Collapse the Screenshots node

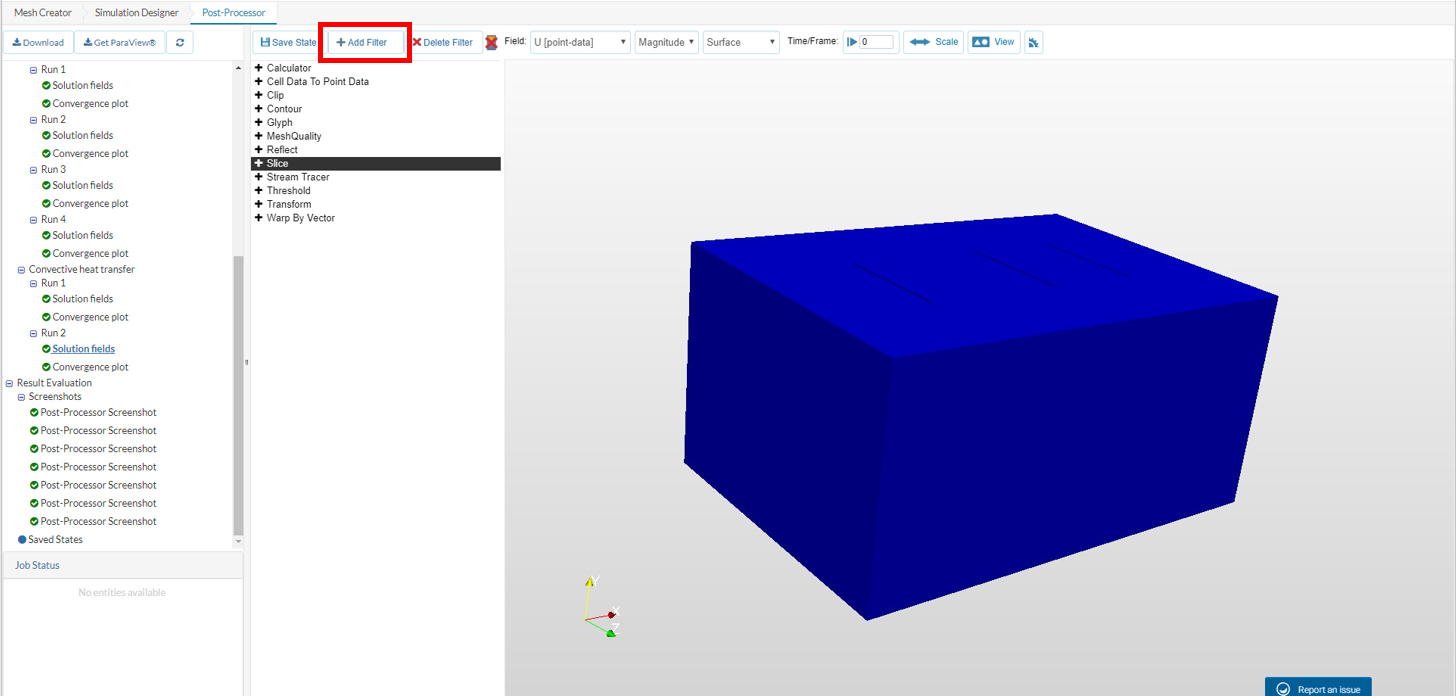tap(21, 397)
